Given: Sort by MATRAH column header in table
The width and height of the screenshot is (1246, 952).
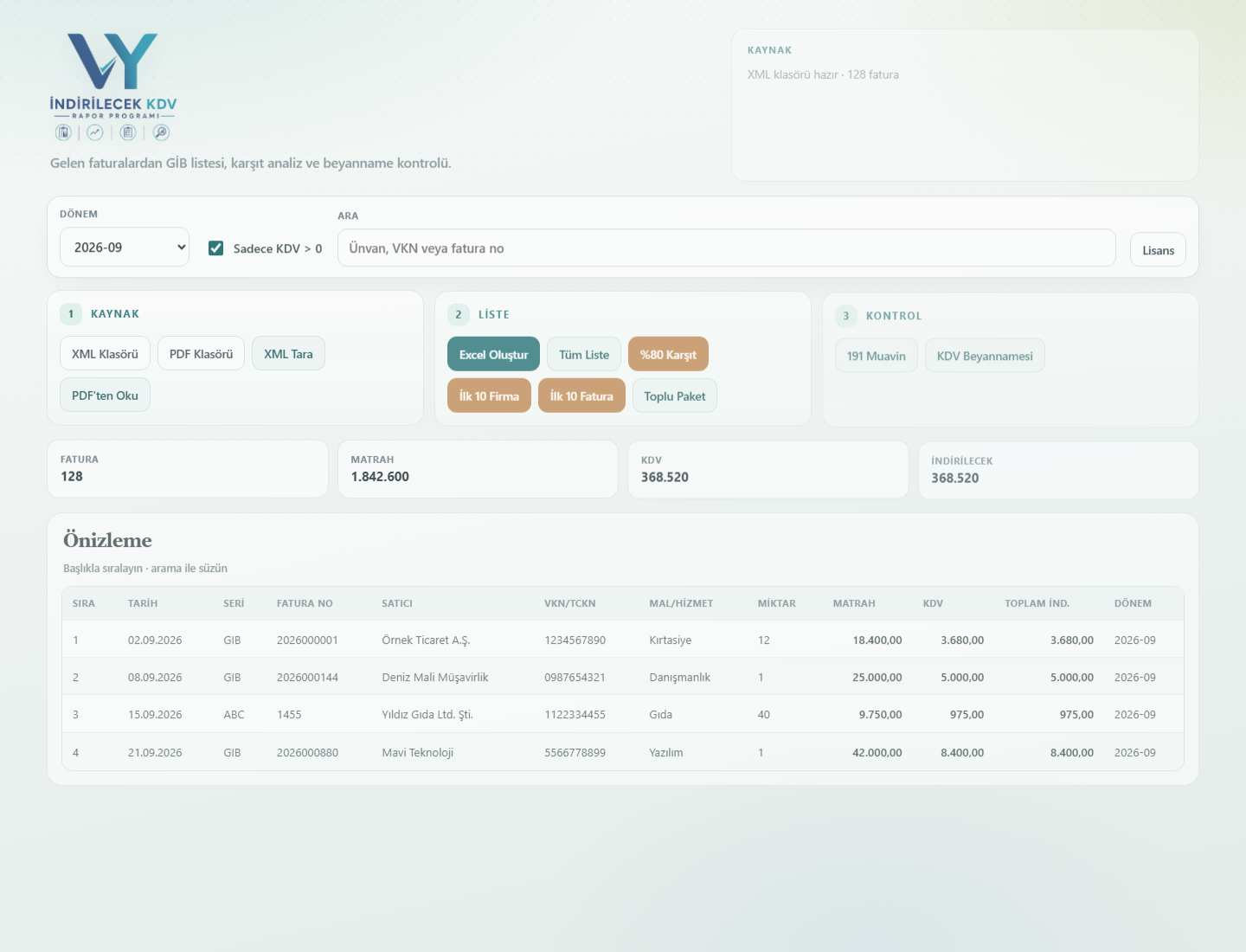Looking at the screenshot, I should point(854,603).
